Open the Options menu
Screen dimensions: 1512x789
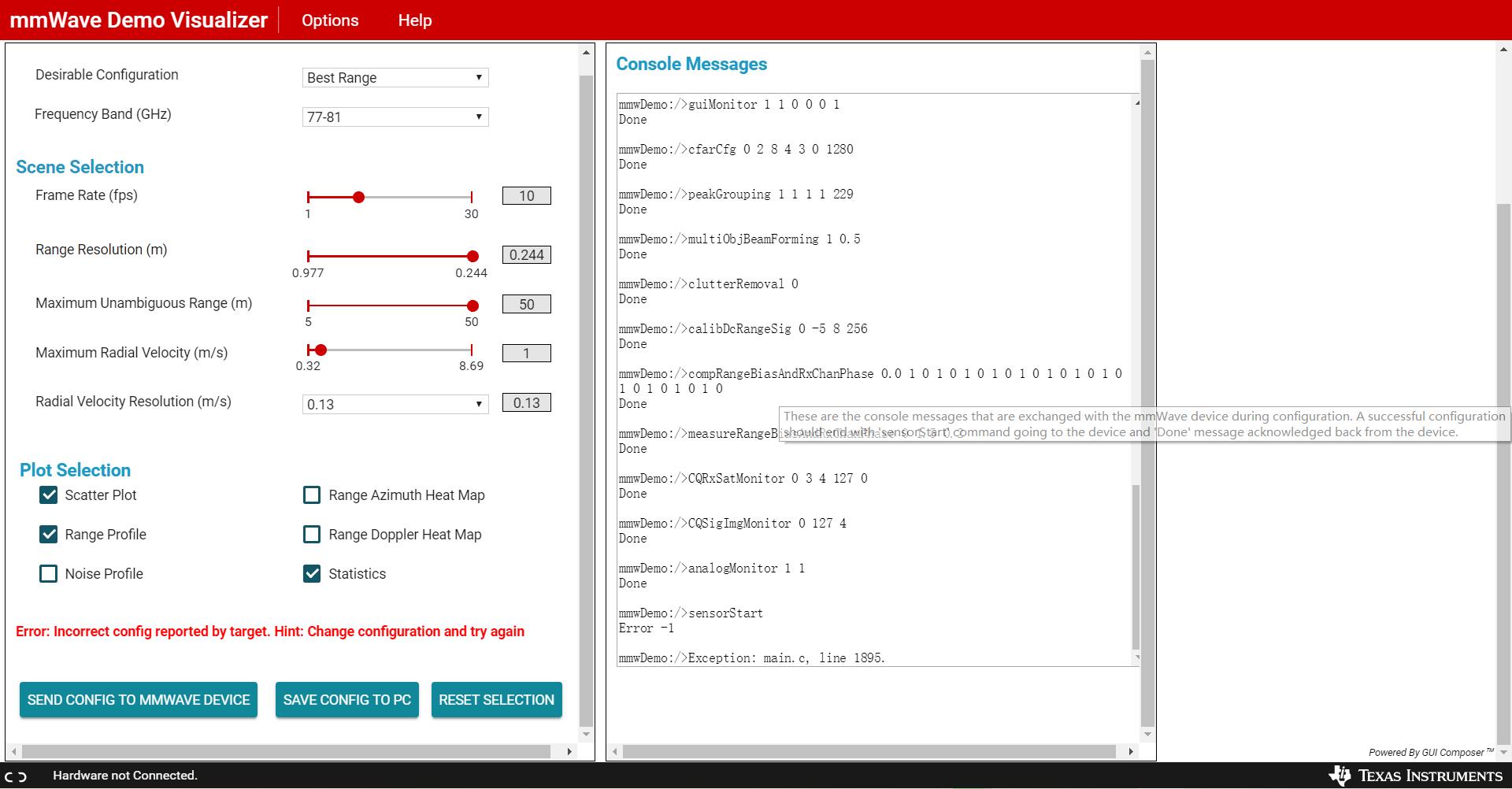[330, 20]
